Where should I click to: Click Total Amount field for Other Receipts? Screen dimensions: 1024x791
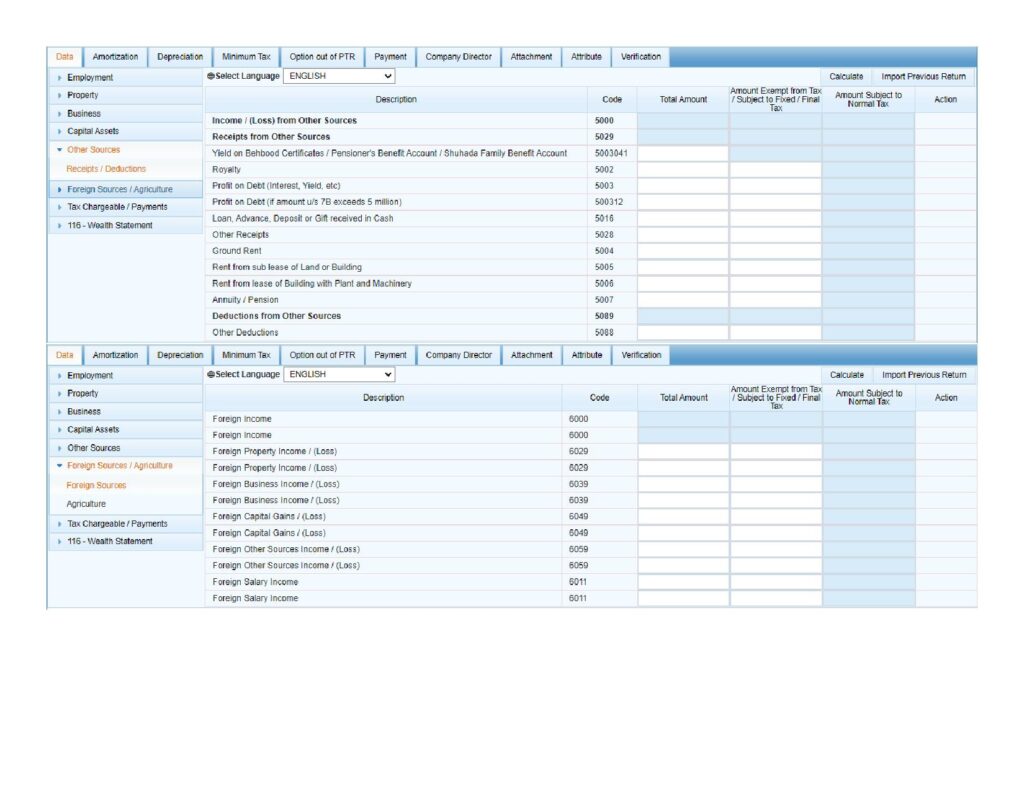[x=683, y=235]
